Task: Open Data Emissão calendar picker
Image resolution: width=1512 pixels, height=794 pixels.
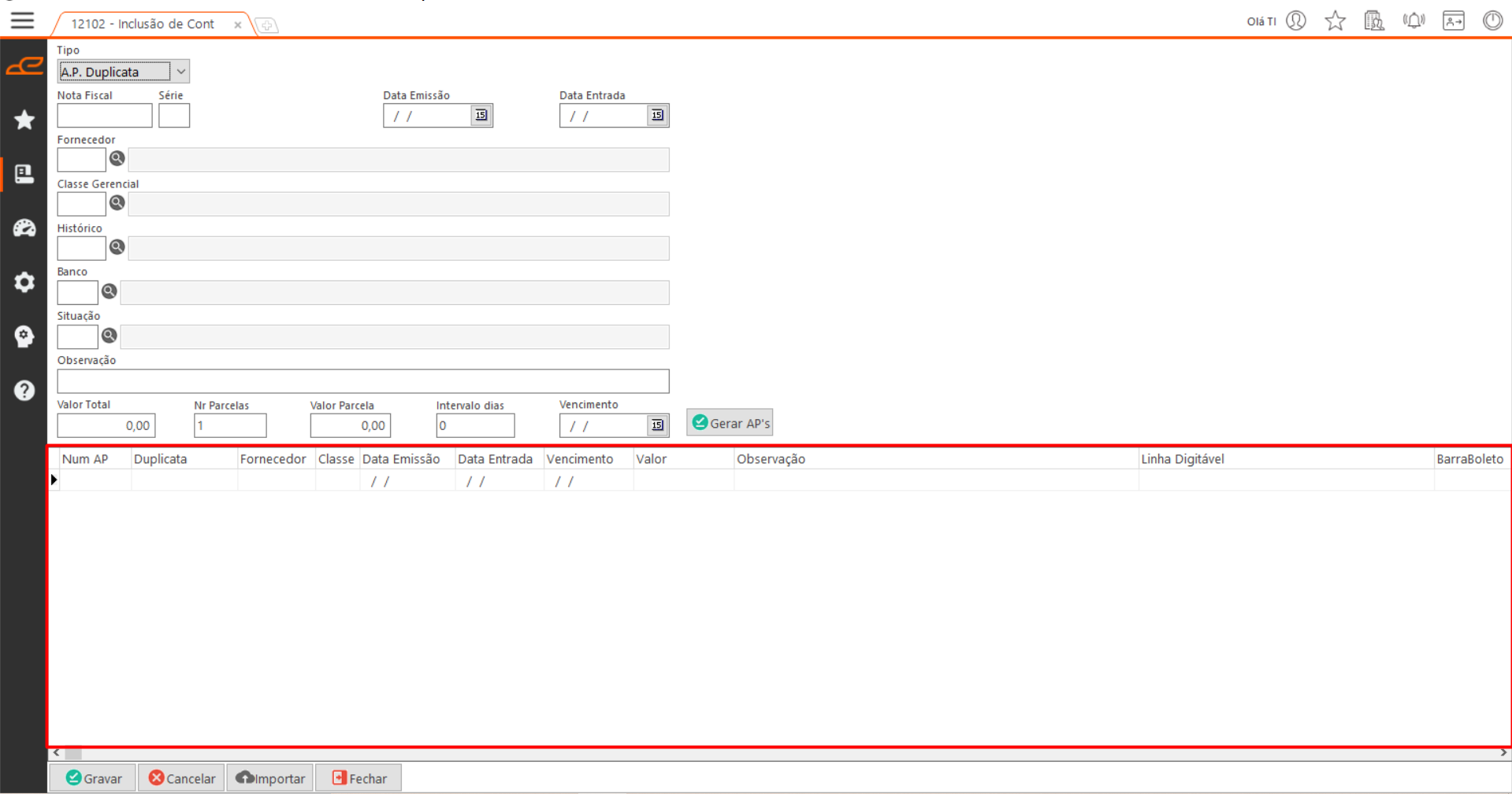Action: pyautogui.click(x=481, y=116)
